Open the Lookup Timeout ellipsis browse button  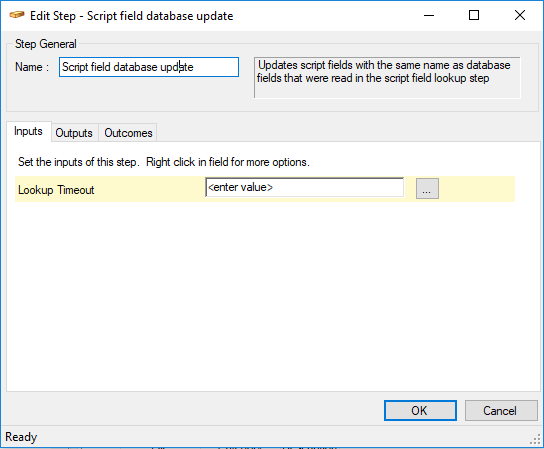tap(427, 189)
